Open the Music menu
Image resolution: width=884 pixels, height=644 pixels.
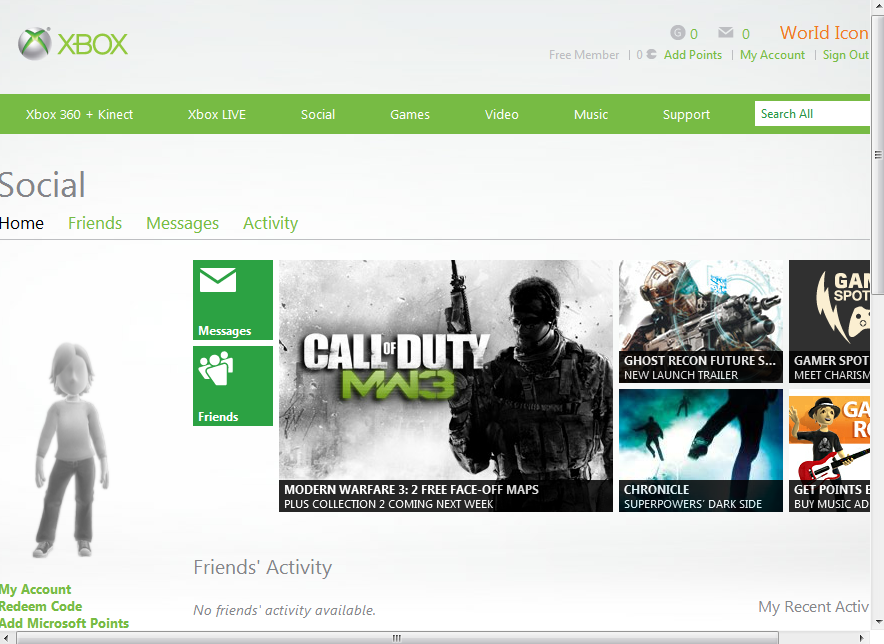pyautogui.click(x=591, y=114)
